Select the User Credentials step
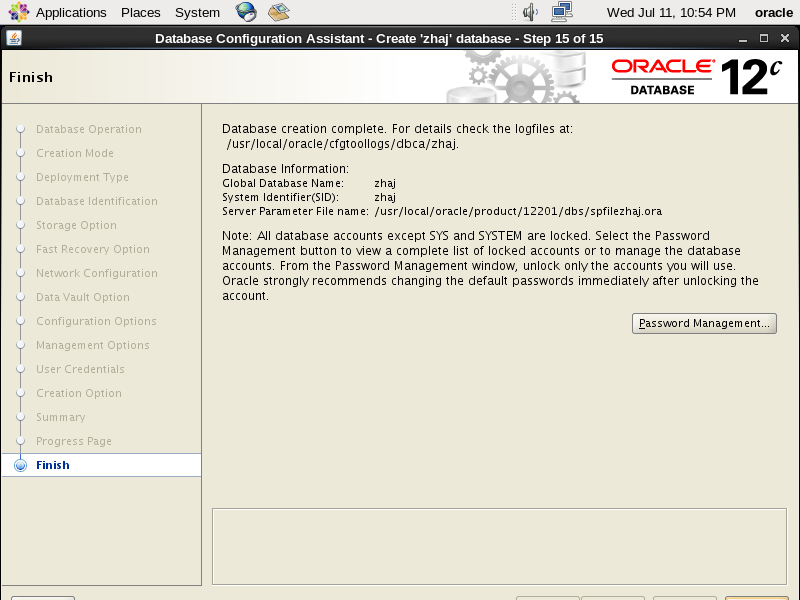Viewport: 800px width, 600px height. click(x=80, y=369)
